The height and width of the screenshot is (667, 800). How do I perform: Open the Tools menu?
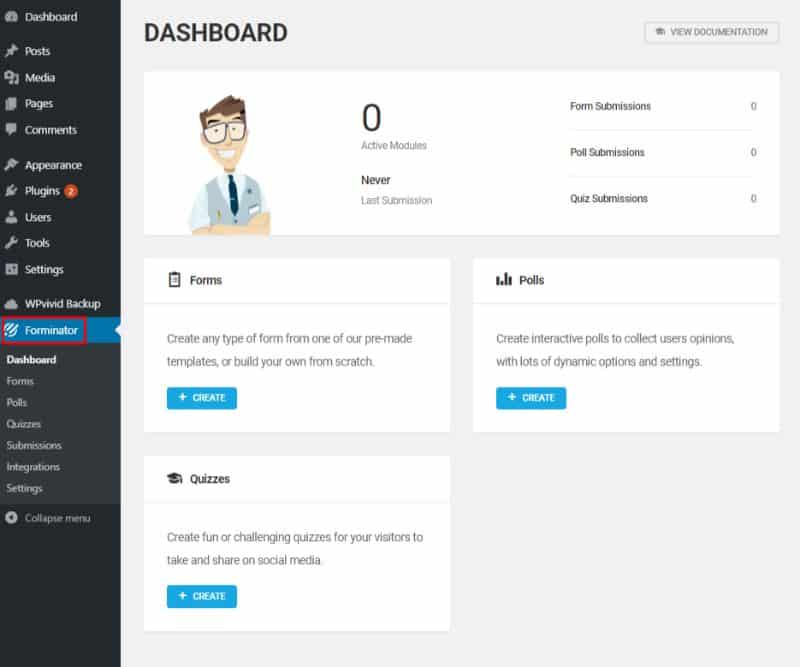60,243
